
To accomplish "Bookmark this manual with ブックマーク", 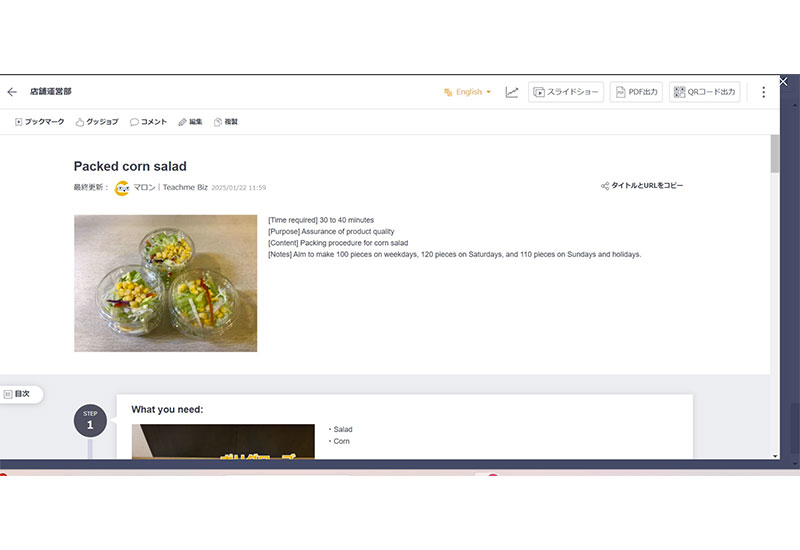I will (x=40, y=122).
